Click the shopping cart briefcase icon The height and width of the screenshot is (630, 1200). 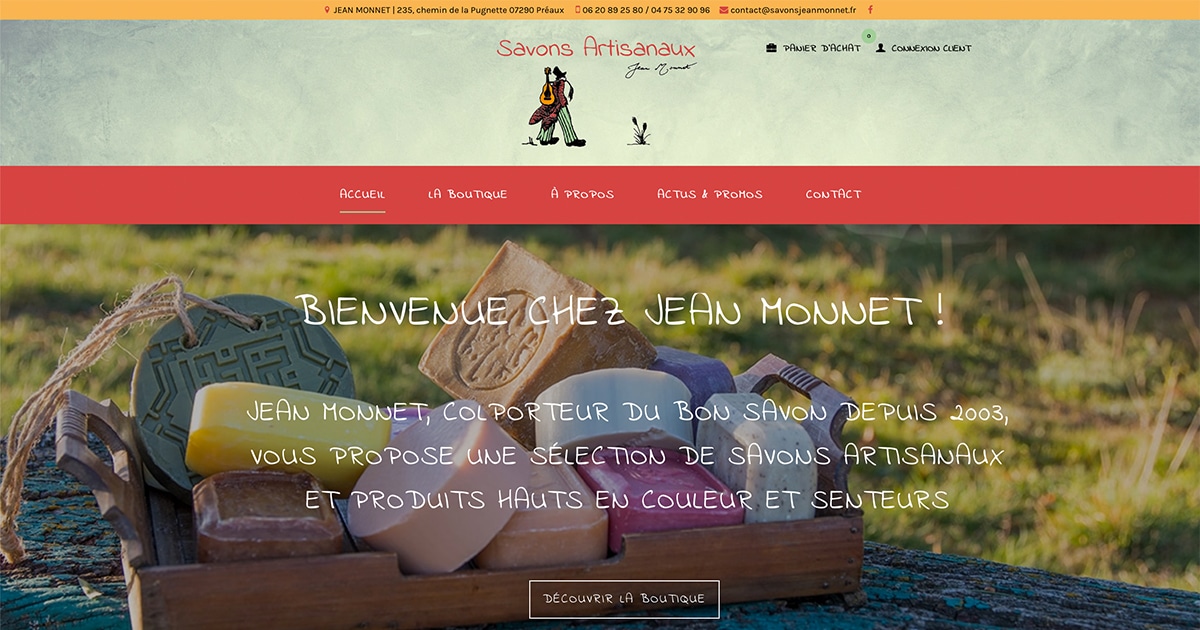click(771, 48)
